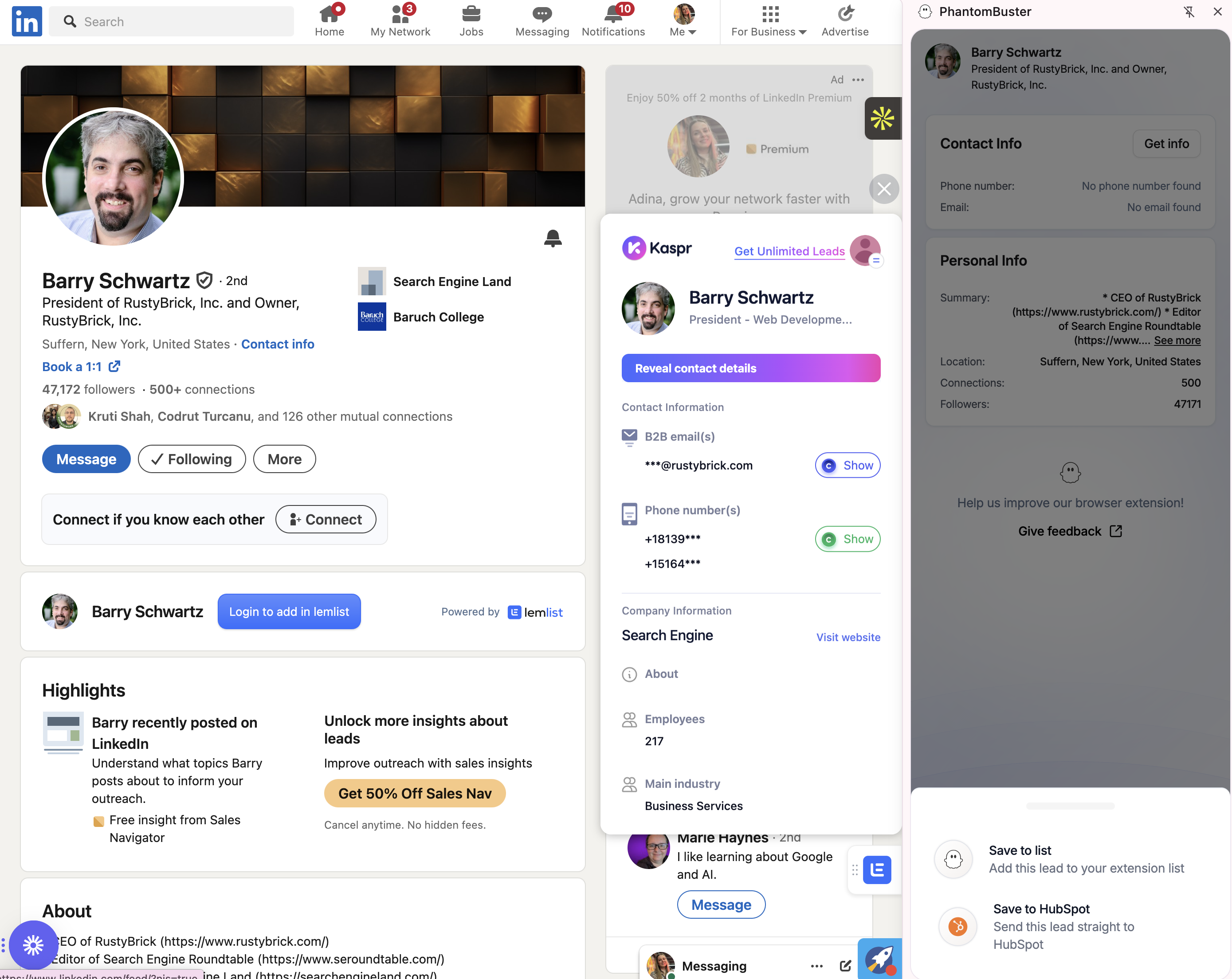Image resolution: width=1232 pixels, height=979 pixels.
Task: Open Messaging bar three-dot options
Action: (816, 966)
